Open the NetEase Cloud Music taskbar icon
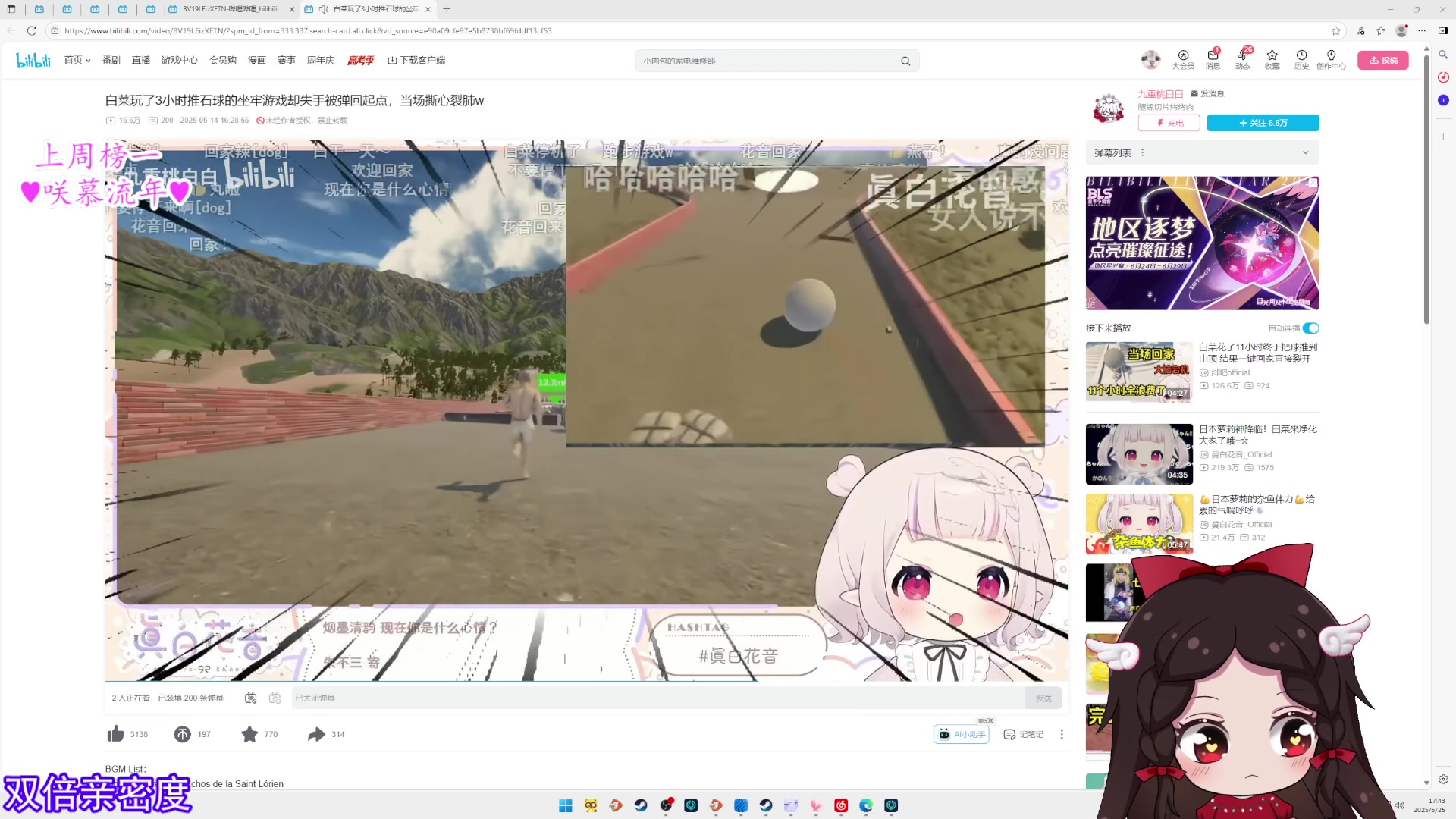 [841, 805]
